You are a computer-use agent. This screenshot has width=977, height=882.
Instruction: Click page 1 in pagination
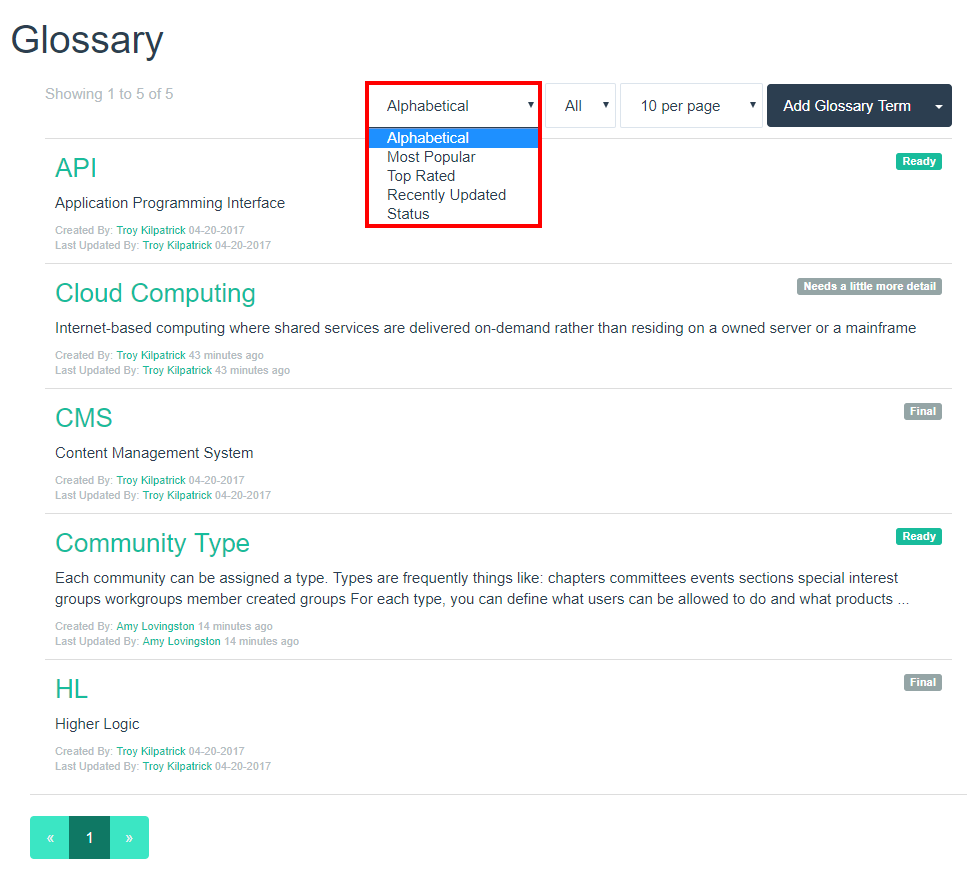pyautogui.click(x=89, y=837)
